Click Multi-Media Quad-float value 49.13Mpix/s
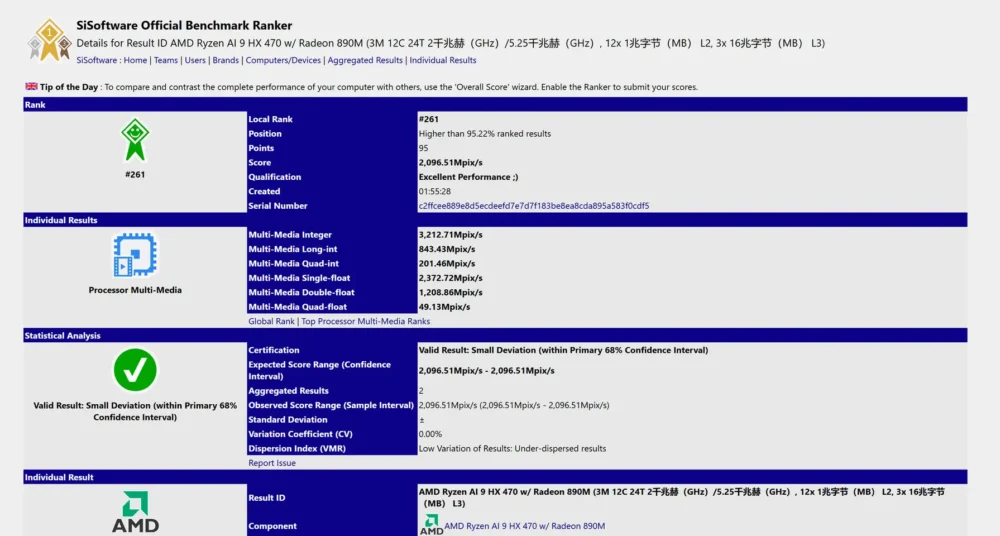 [444, 307]
